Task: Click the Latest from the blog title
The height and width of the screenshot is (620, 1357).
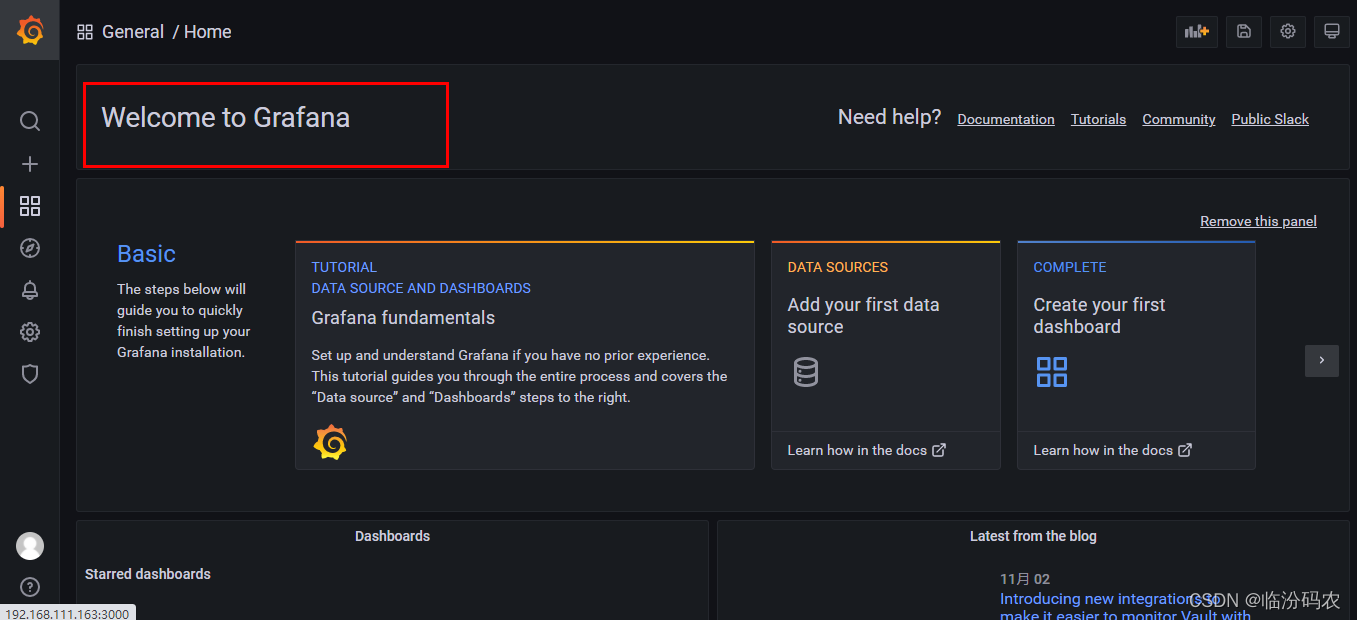Action: click(x=1033, y=536)
